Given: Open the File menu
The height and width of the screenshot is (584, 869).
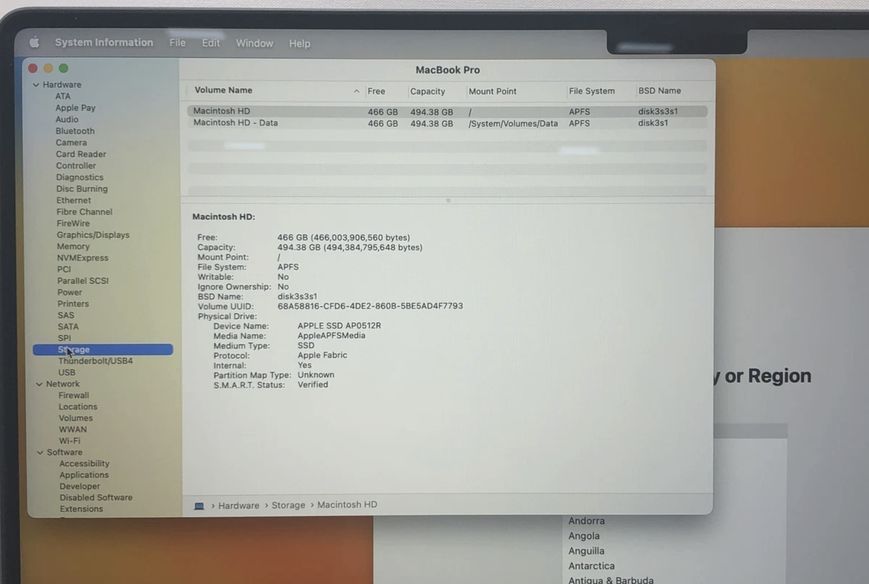Looking at the screenshot, I should click(x=177, y=43).
